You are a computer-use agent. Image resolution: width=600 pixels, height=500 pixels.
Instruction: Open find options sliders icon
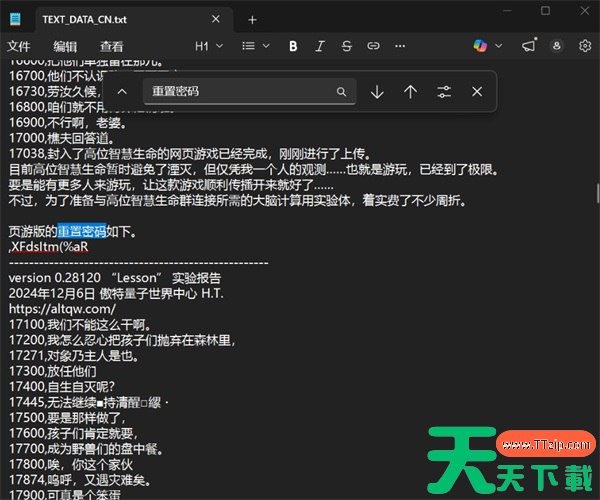444,92
